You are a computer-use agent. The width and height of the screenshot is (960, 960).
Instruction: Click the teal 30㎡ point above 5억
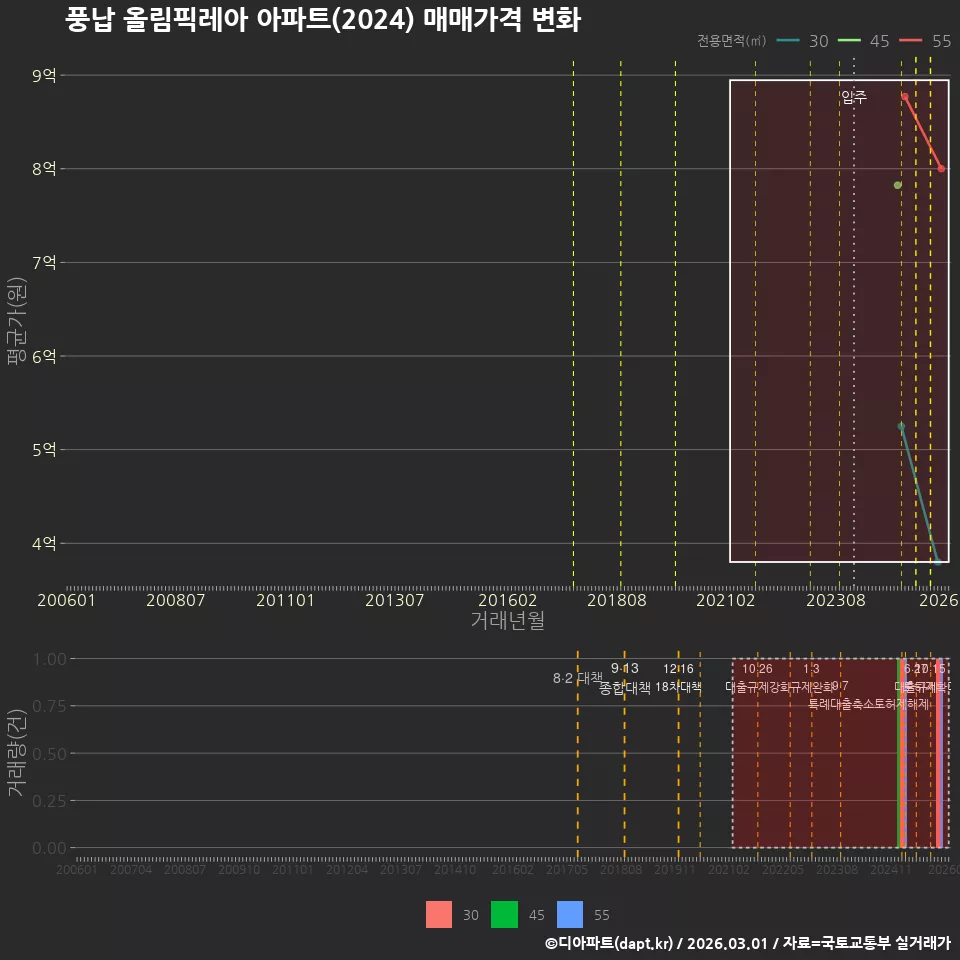coord(901,426)
